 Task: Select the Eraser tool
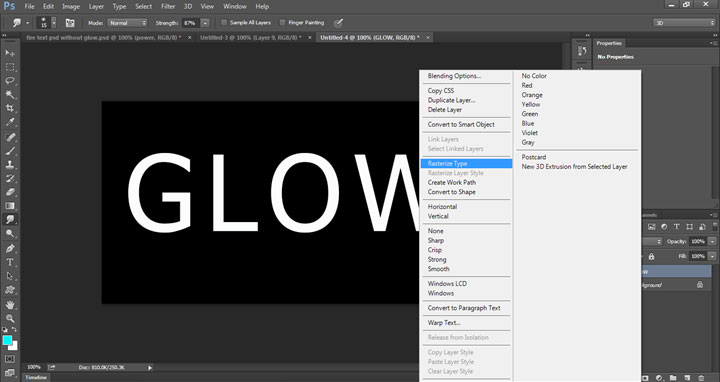pyautogui.click(x=10, y=192)
